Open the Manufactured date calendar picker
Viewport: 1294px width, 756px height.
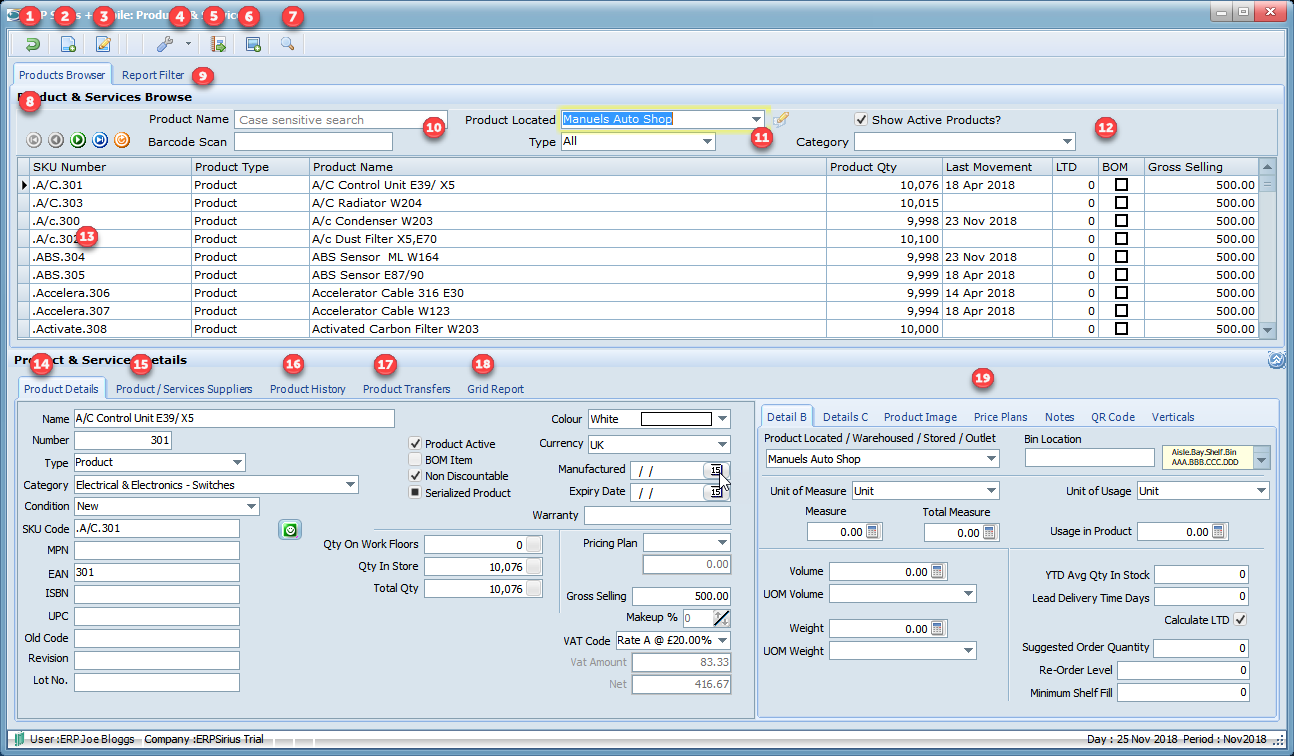pyautogui.click(x=717, y=470)
